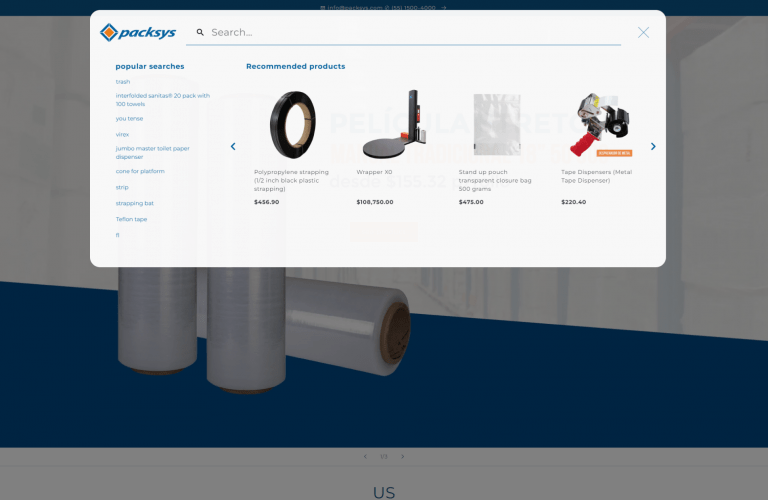Image resolution: width=768 pixels, height=500 pixels.
Task: Show next recommended products
Action: tap(653, 146)
